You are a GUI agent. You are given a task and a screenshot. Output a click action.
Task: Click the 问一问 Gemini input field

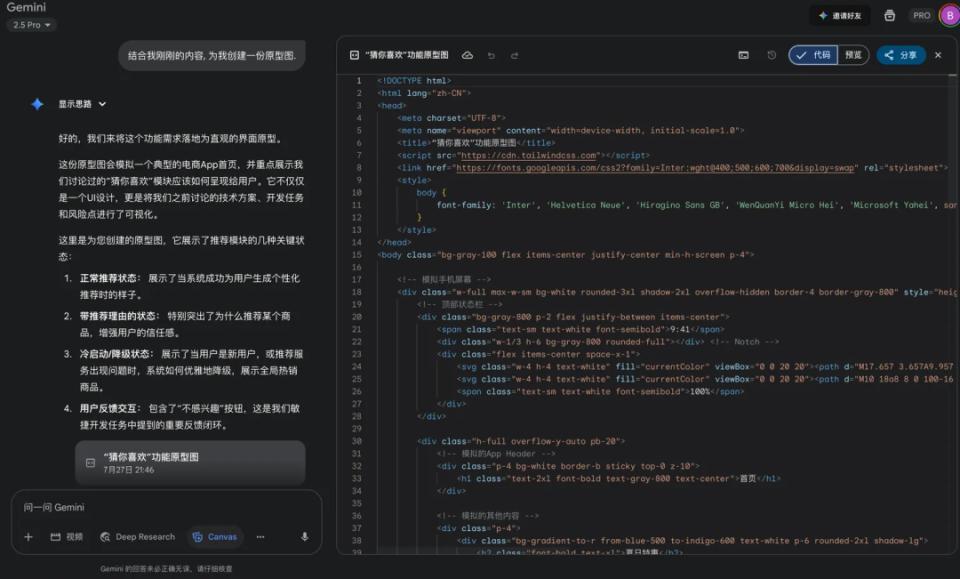pos(167,507)
